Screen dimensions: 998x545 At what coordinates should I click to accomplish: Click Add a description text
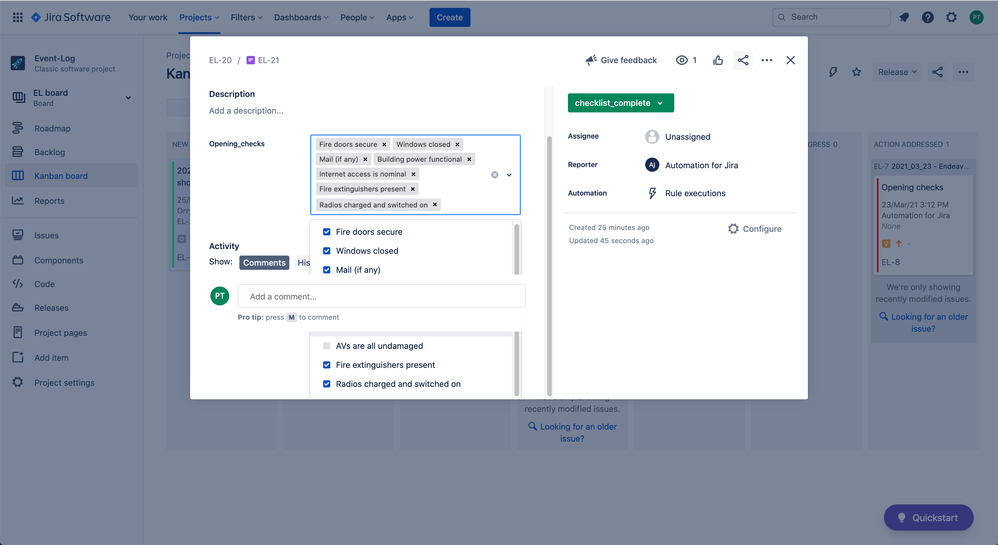246,111
